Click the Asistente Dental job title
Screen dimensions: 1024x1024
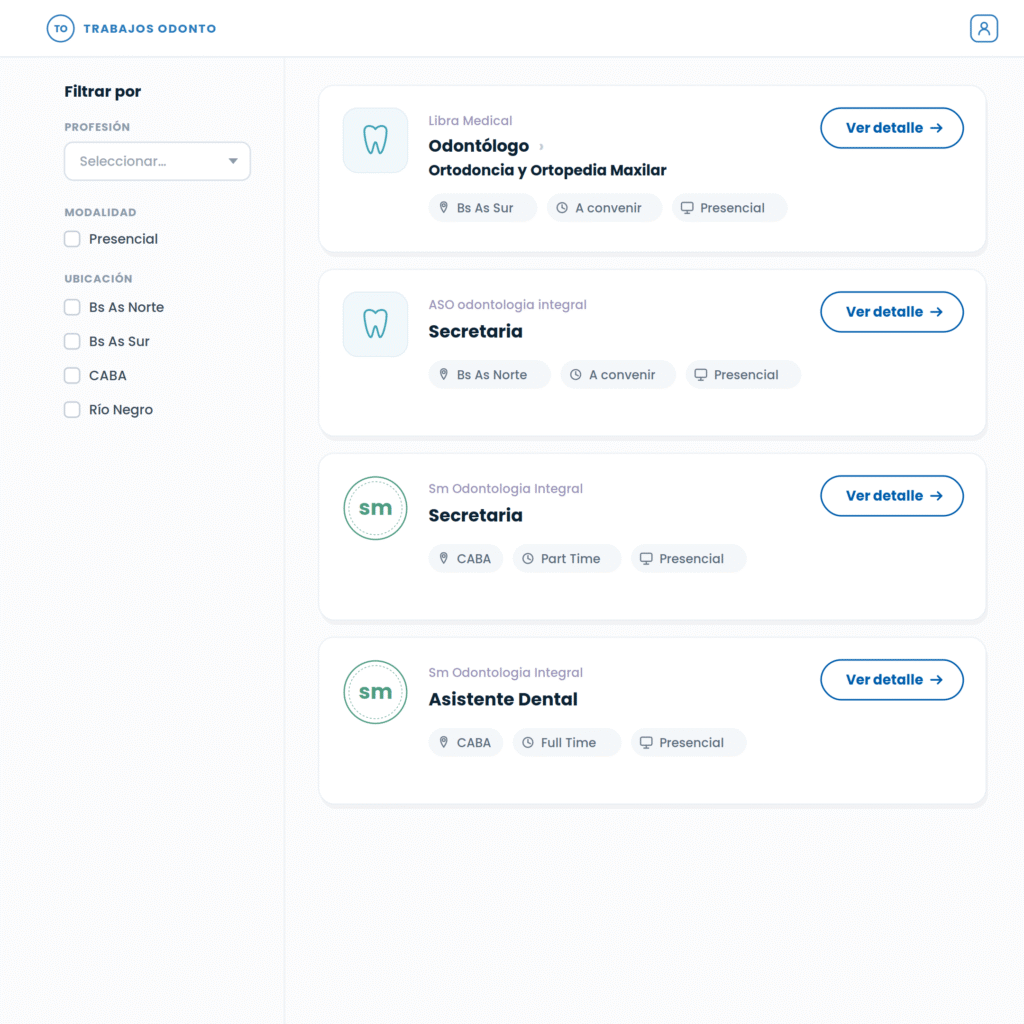coord(503,699)
